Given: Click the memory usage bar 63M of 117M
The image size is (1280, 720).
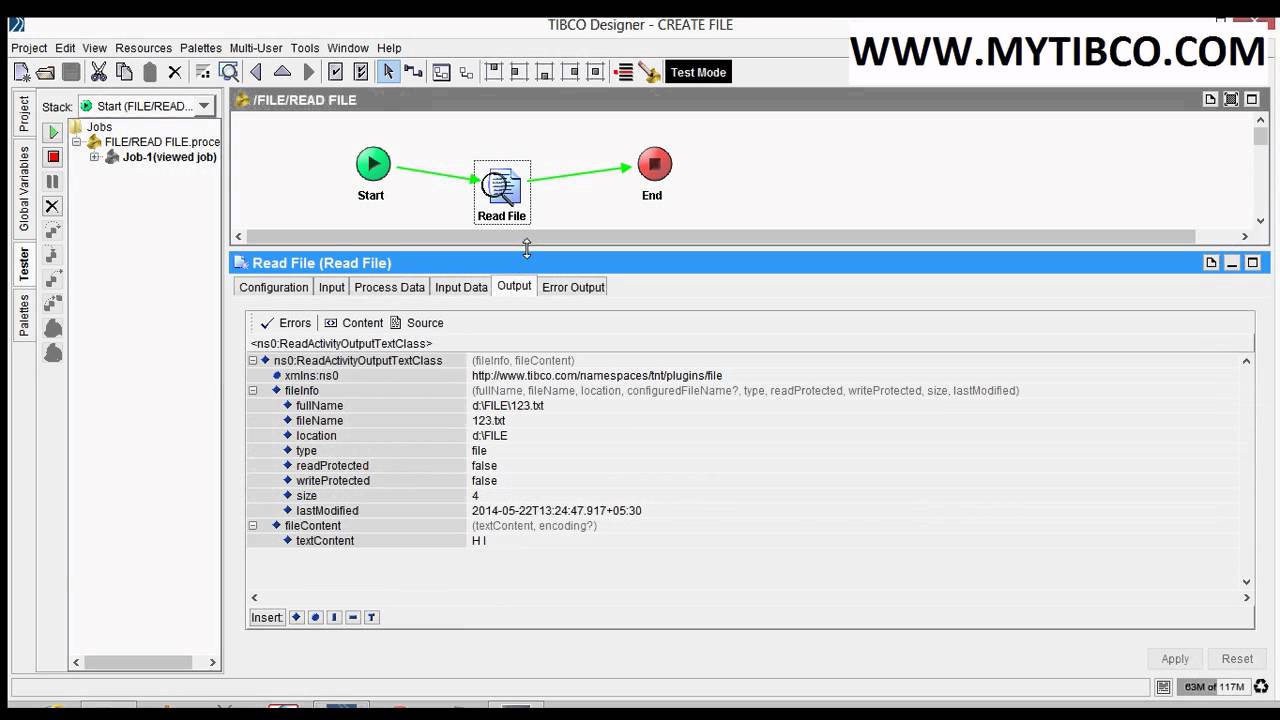Looking at the screenshot, I should (1214, 687).
